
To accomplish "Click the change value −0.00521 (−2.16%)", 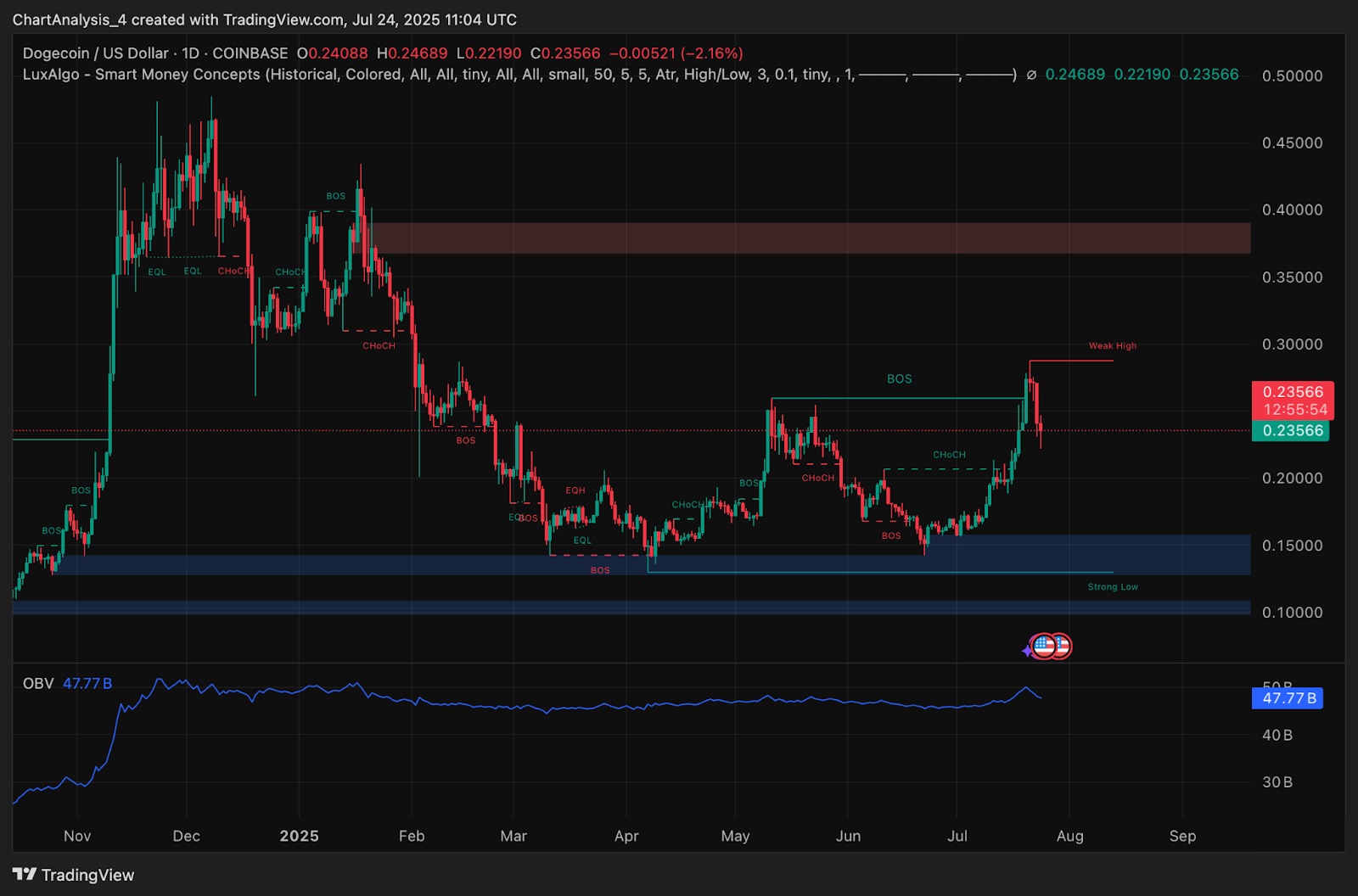I will point(676,53).
